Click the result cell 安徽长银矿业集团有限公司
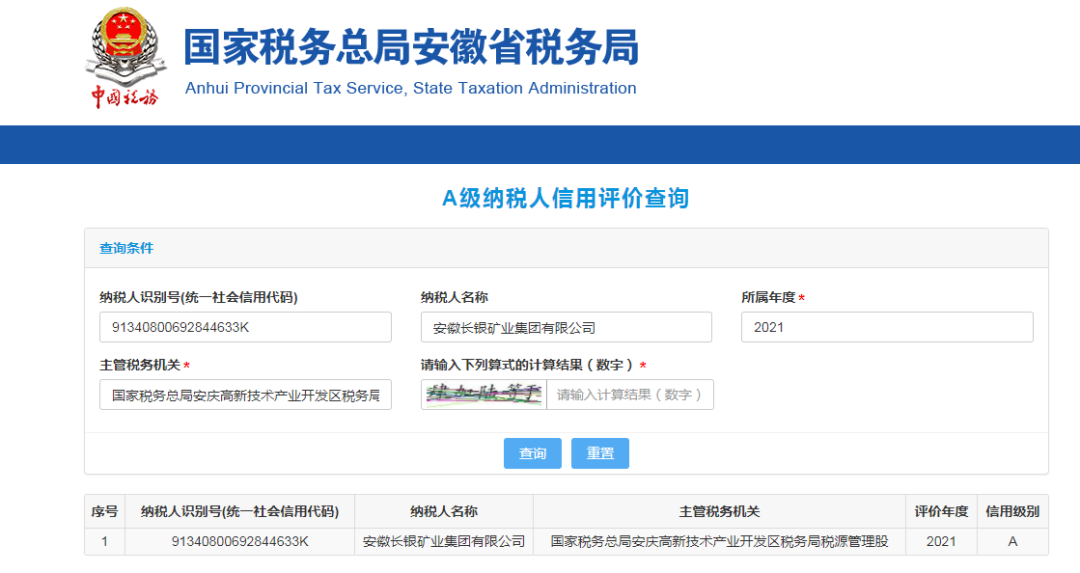 444,541
